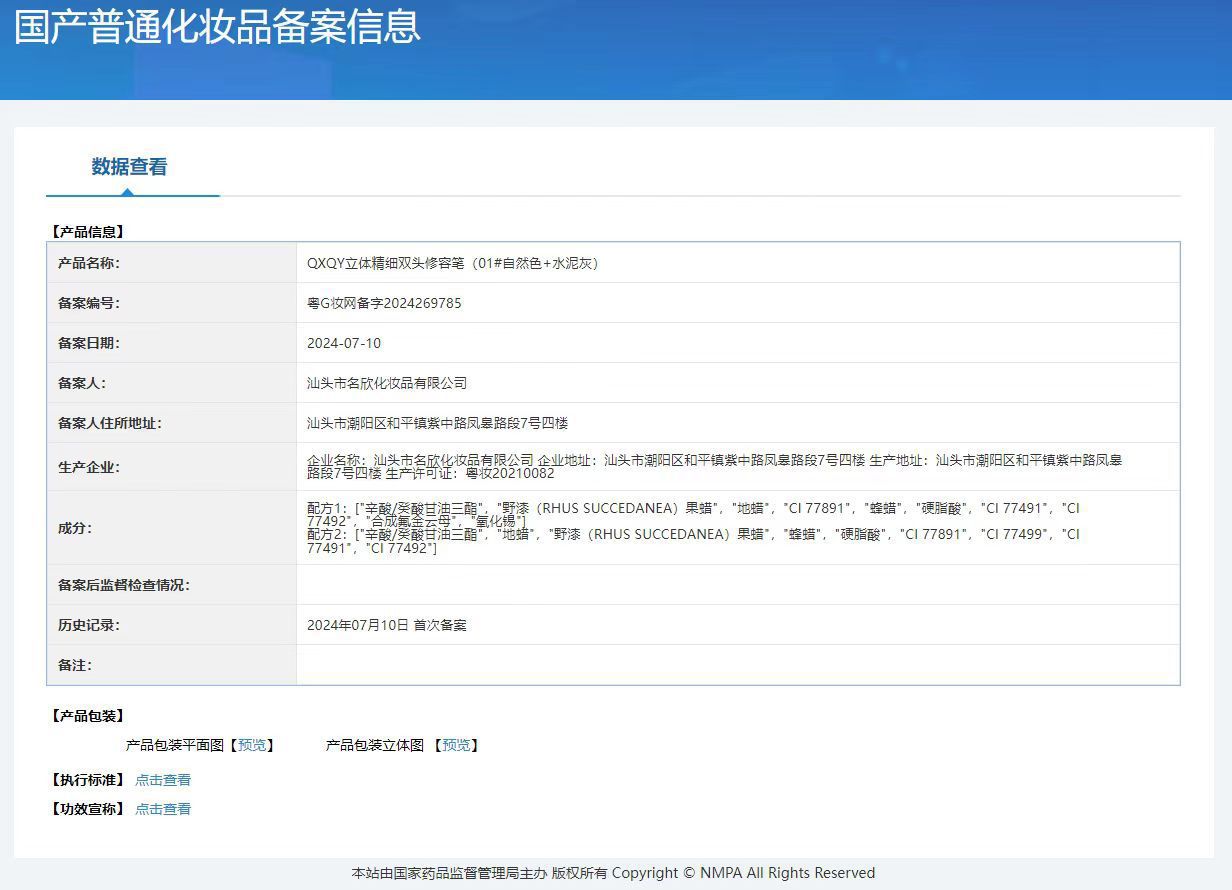The width and height of the screenshot is (1232, 890).
Task: Click the 成分 ingredients text with 配方1 and 配方2
Action: (693, 528)
